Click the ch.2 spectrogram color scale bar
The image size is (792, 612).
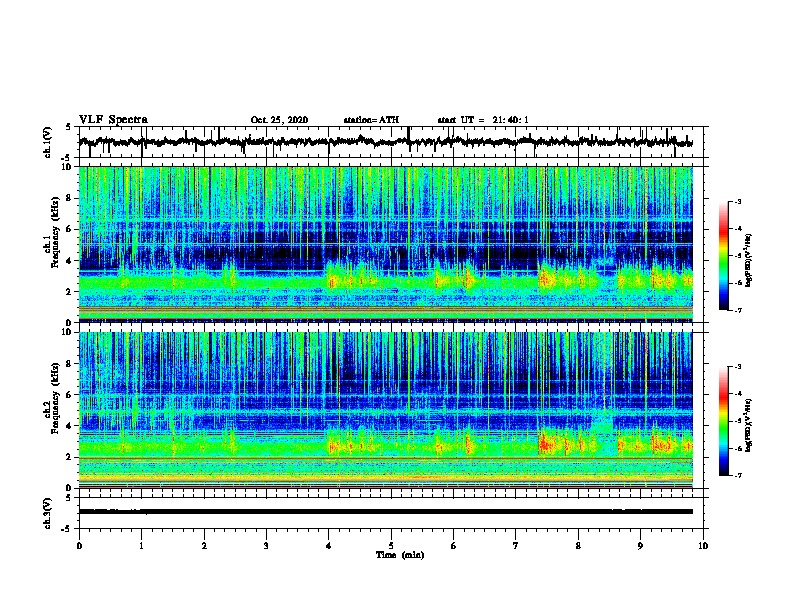coord(724,421)
